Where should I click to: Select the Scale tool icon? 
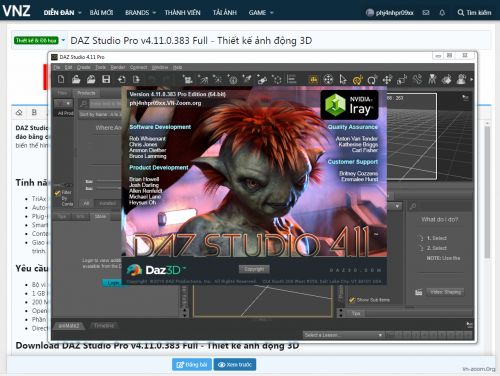402,79
